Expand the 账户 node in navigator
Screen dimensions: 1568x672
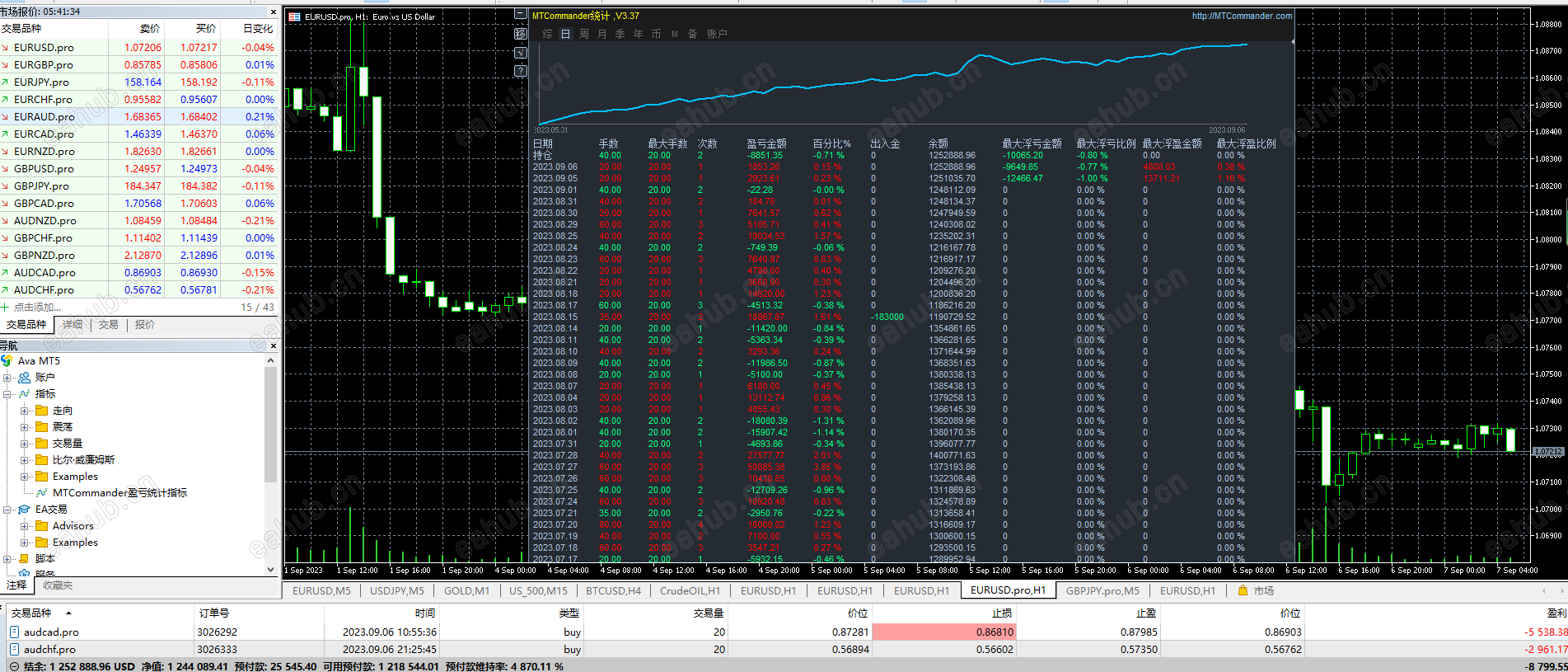point(7,378)
